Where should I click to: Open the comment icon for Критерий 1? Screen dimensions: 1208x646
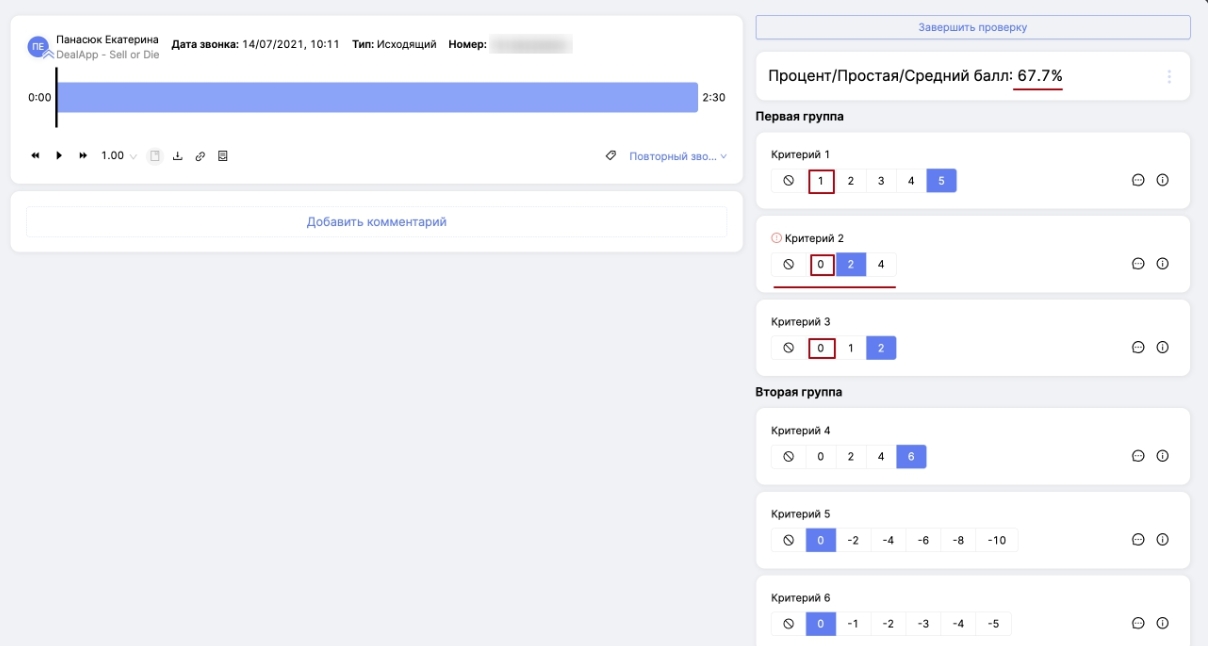(x=1137, y=180)
